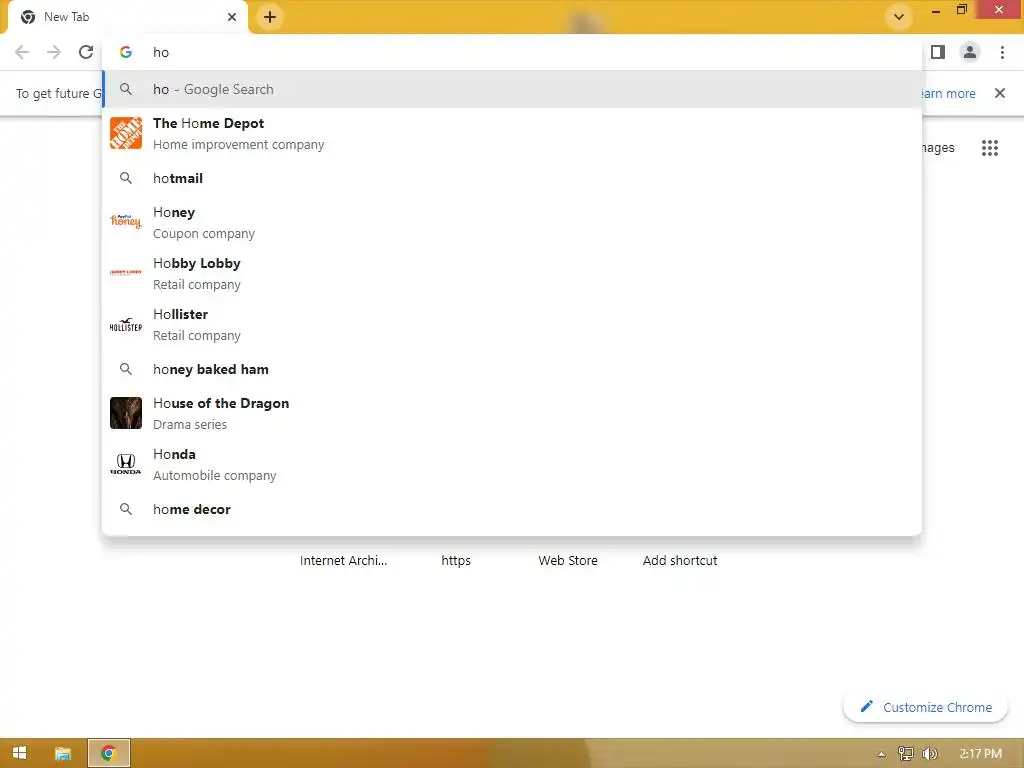Image resolution: width=1024 pixels, height=768 pixels.
Task: Dismiss the info bar with X
Action: [999, 93]
